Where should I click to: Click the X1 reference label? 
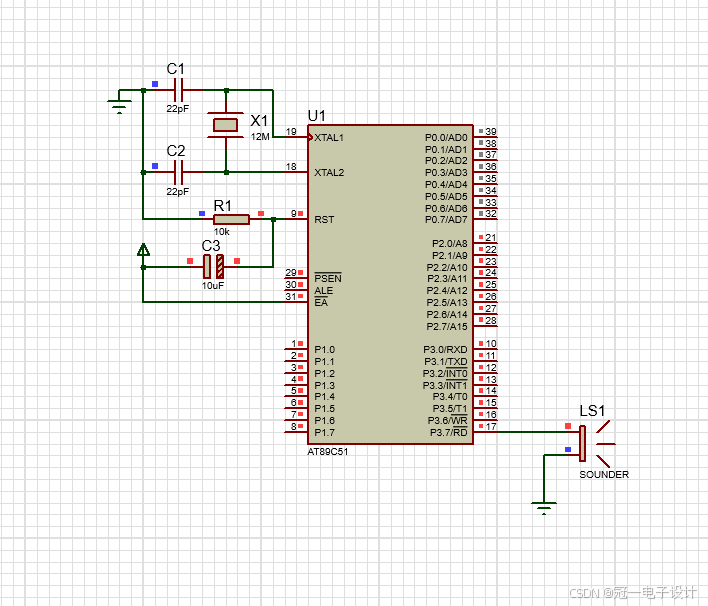pyautogui.click(x=259, y=121)
